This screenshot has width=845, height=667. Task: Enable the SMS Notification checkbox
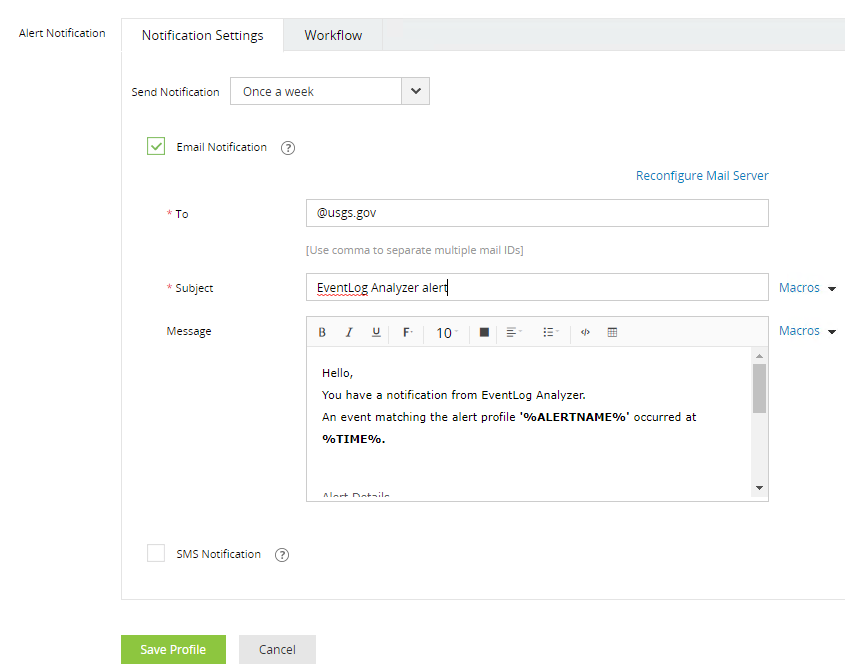tap(156, 553)
